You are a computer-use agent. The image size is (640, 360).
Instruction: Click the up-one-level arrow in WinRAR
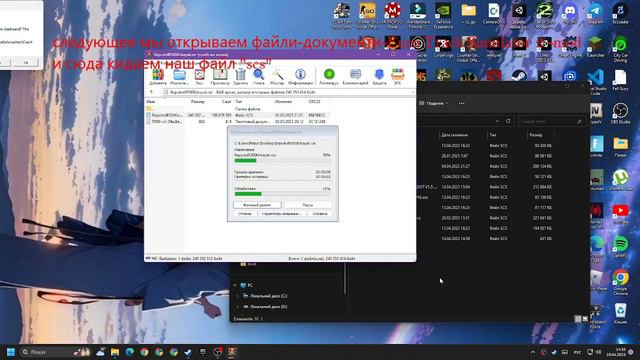click(151, 93)
